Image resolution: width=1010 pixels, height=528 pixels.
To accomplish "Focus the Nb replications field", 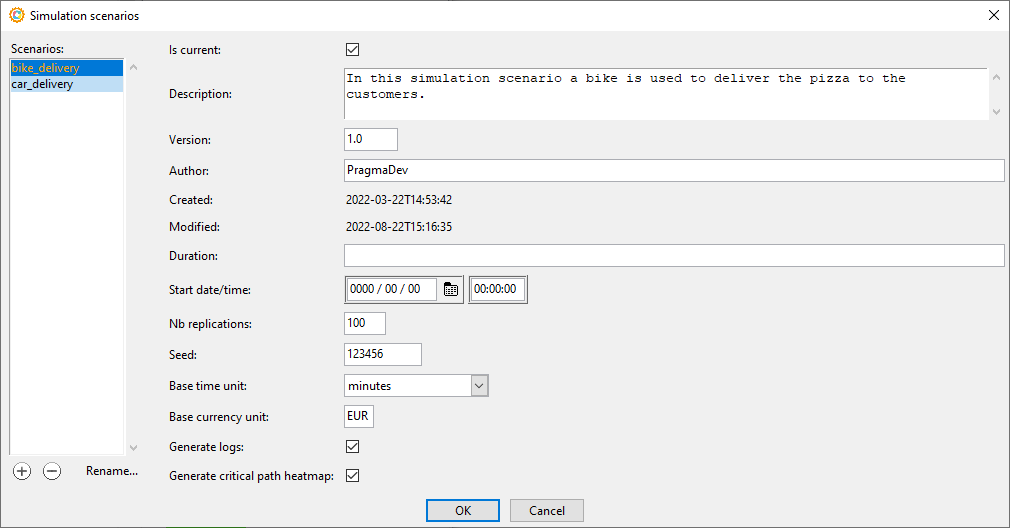I will [364, 323].
